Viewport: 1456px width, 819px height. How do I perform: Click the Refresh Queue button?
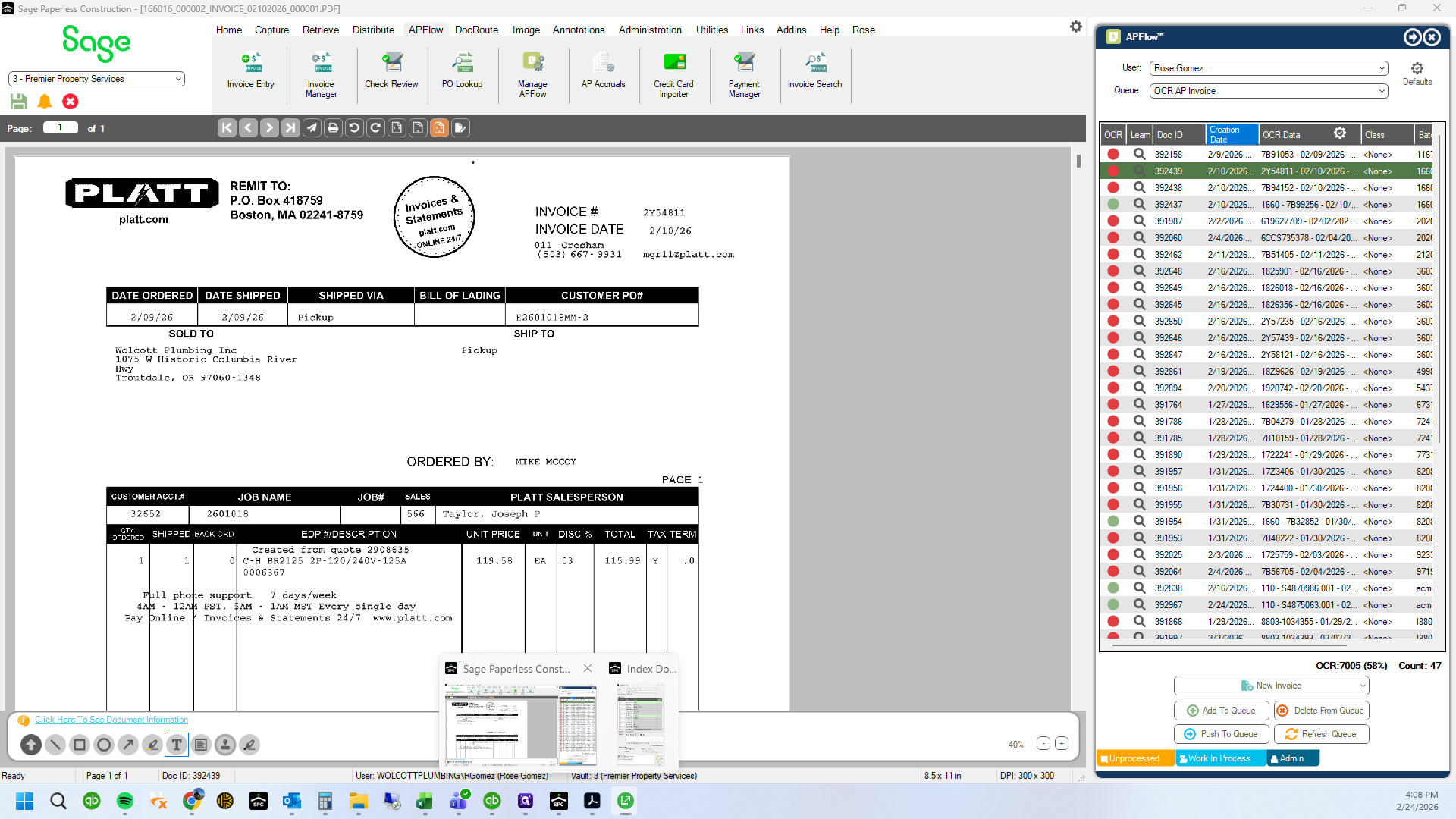pos(1322,734)
